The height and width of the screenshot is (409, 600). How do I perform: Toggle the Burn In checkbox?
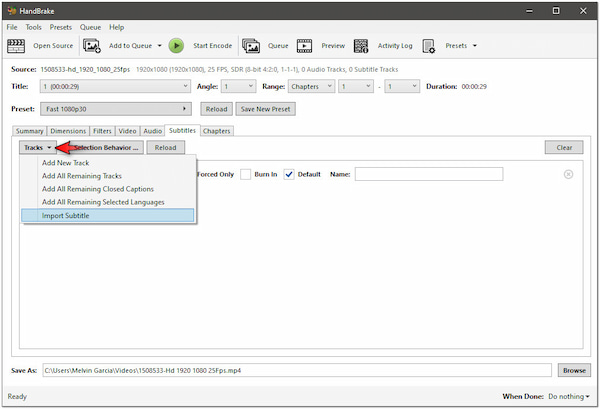pos(245,174)
